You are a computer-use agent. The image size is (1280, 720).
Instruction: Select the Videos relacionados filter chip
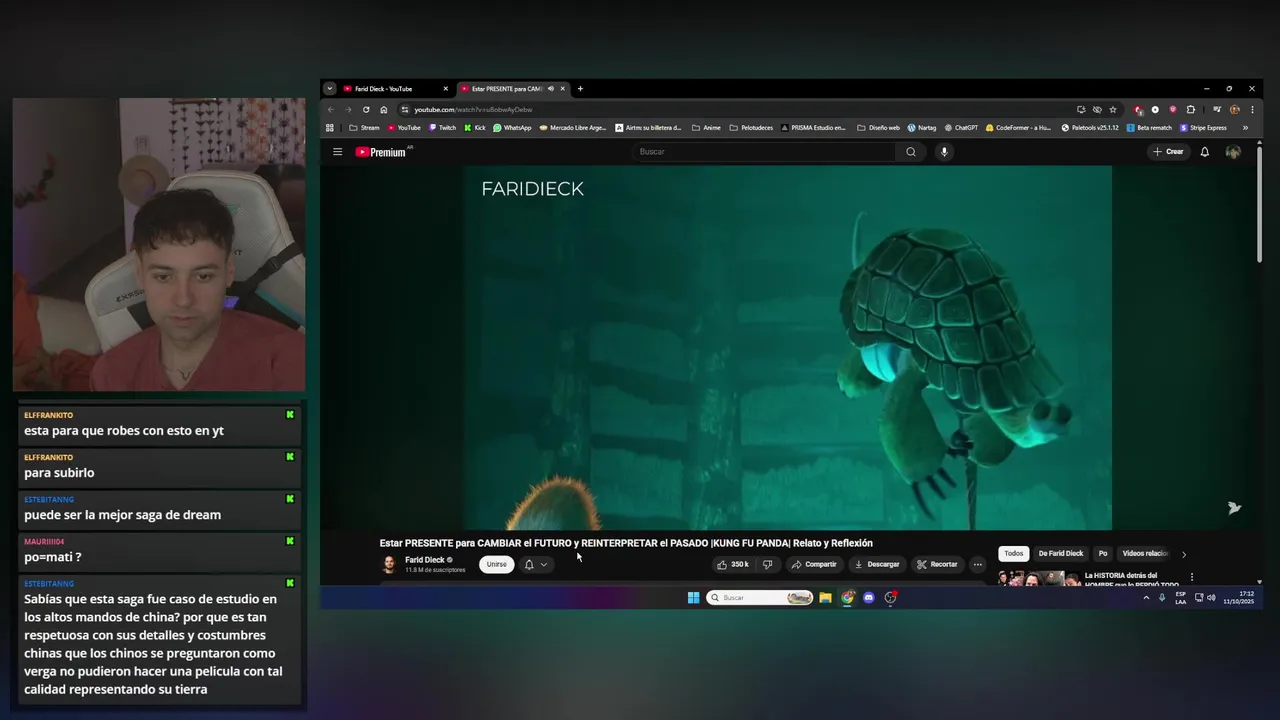[1145, 553]
